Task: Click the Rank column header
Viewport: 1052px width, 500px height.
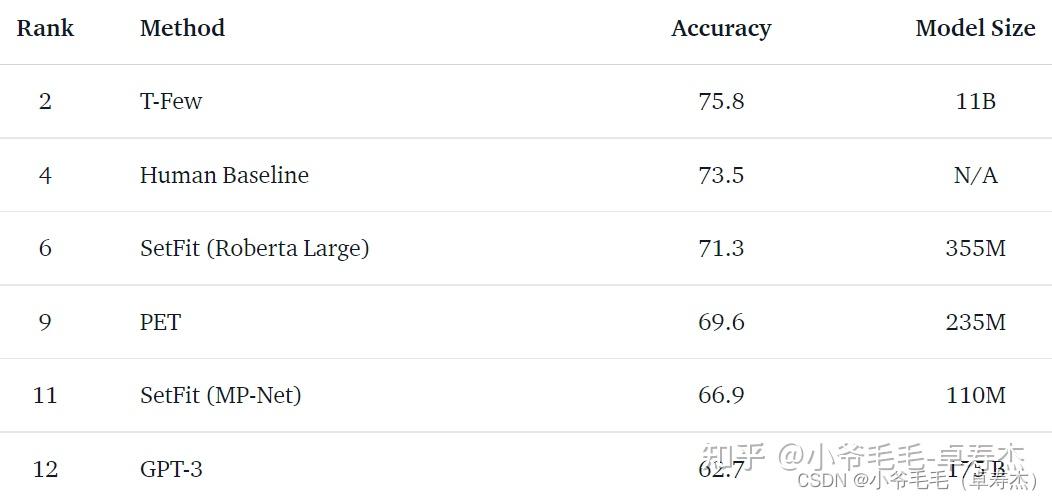Action: pos(45,28)
